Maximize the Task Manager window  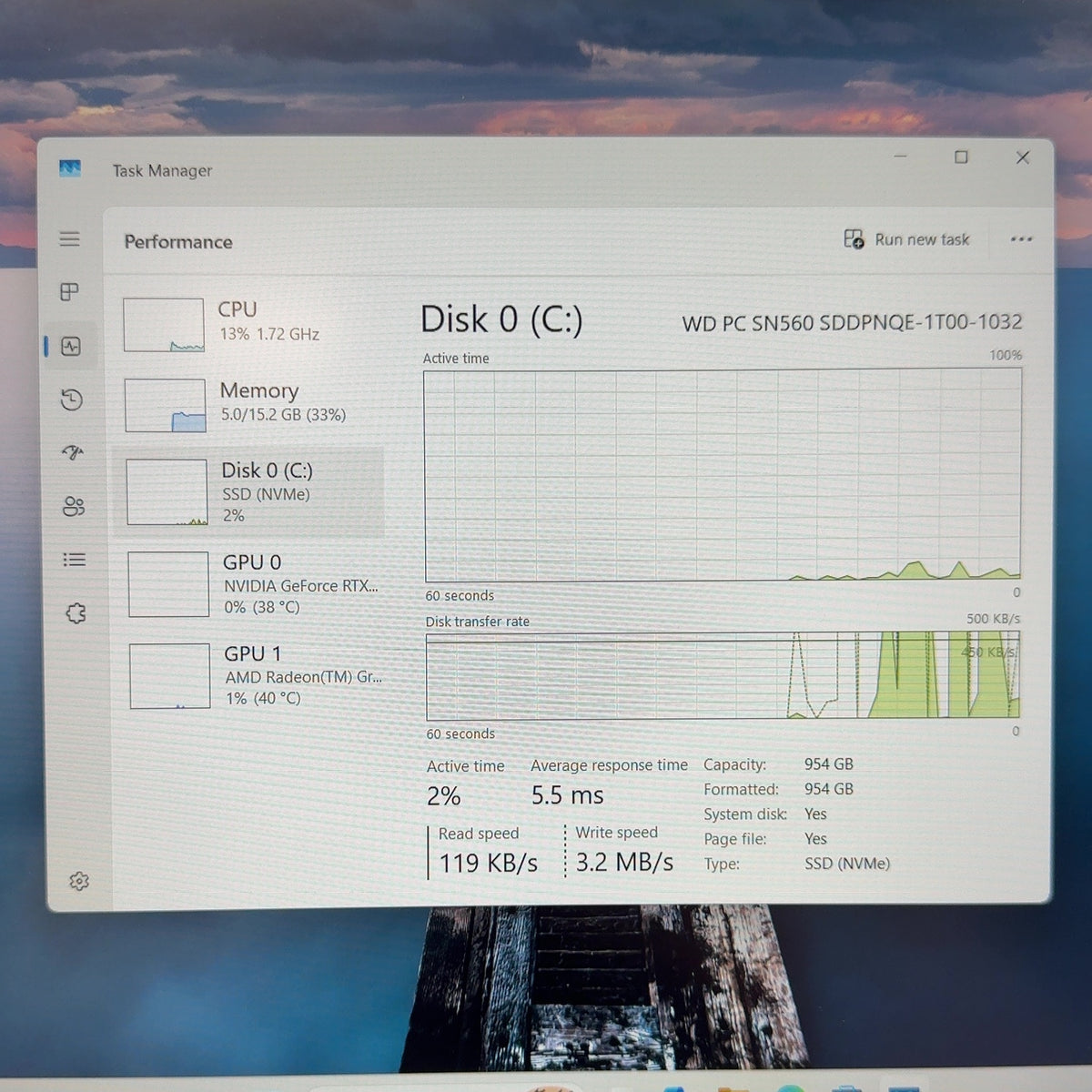point(961,157)
